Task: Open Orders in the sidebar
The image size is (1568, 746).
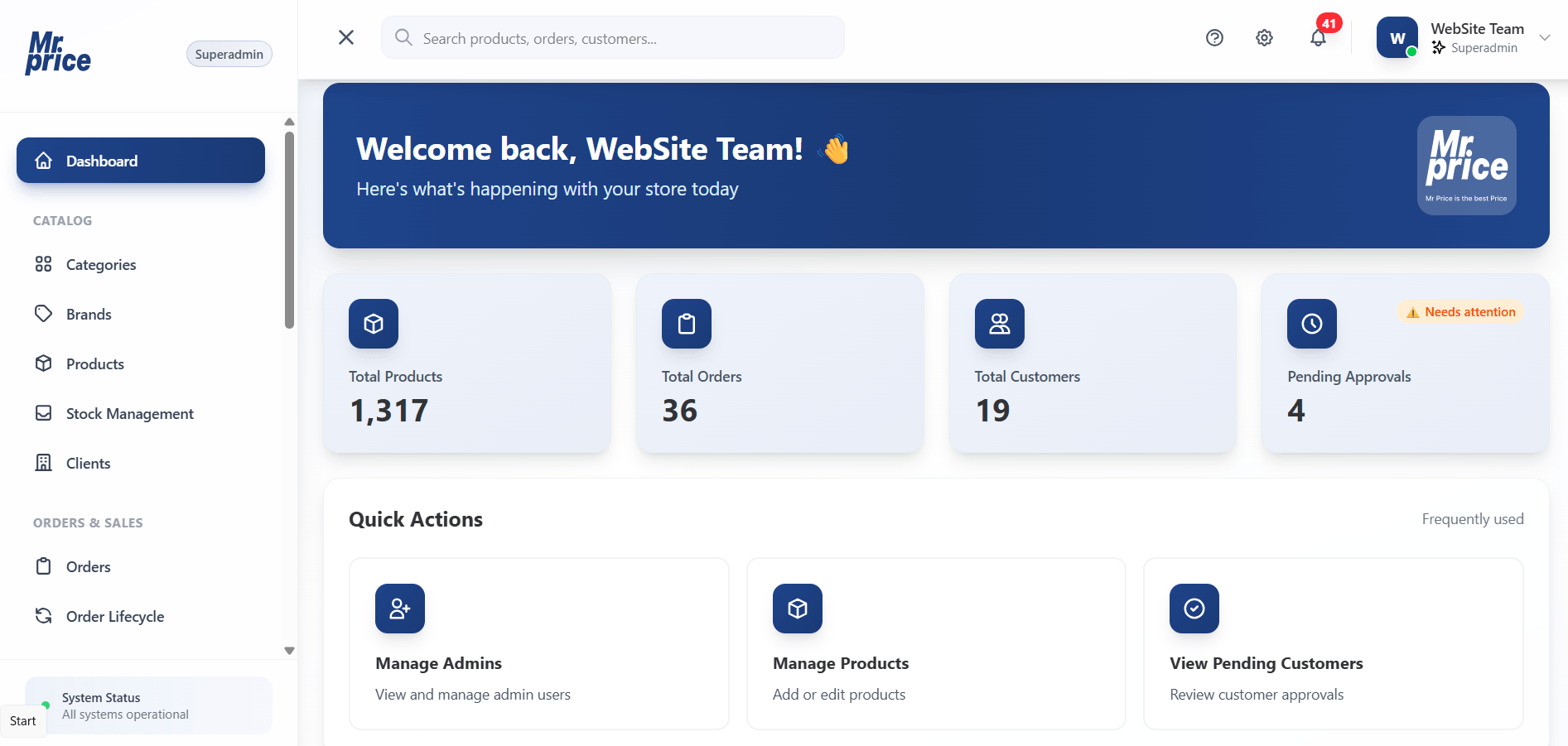Action: 141,567
